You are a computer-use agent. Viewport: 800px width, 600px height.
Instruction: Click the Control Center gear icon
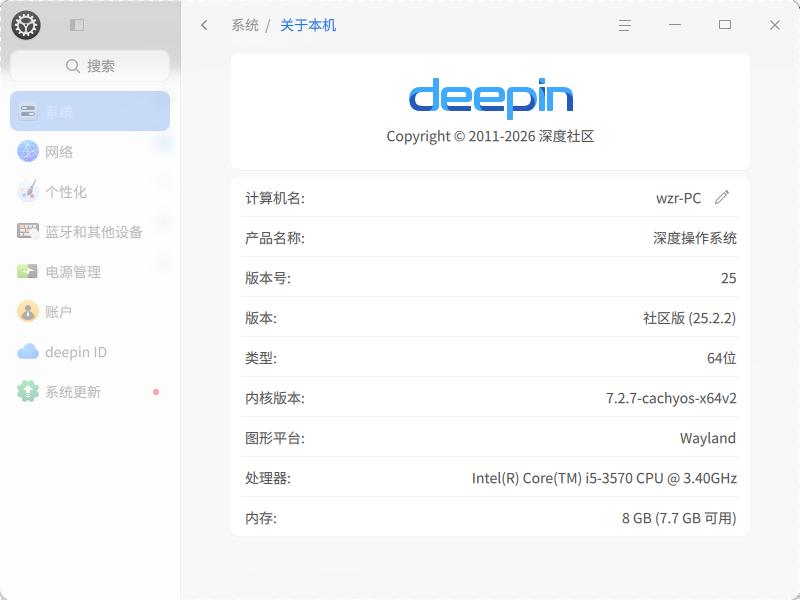(x=26, y=25)
